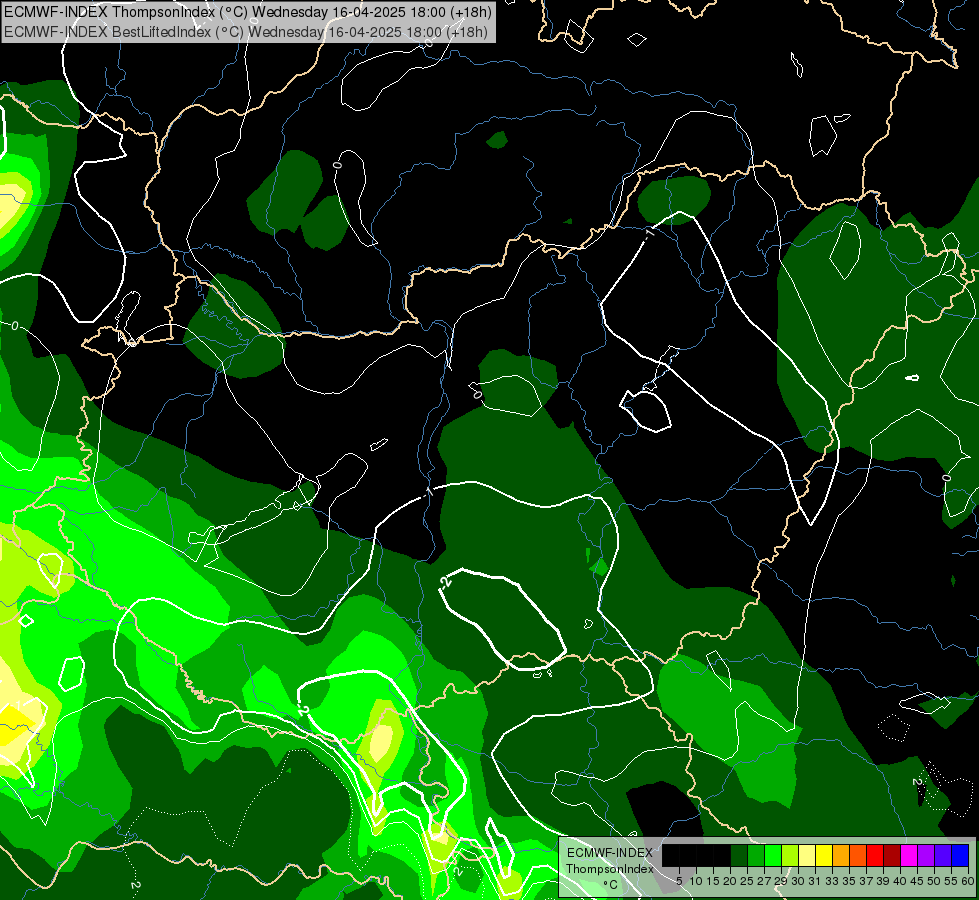The width and height of the screenshot is (979, 900).
Task: Click the ECMWF-INDEX BestLiftedIndex title line
Action: pos(245,32)
